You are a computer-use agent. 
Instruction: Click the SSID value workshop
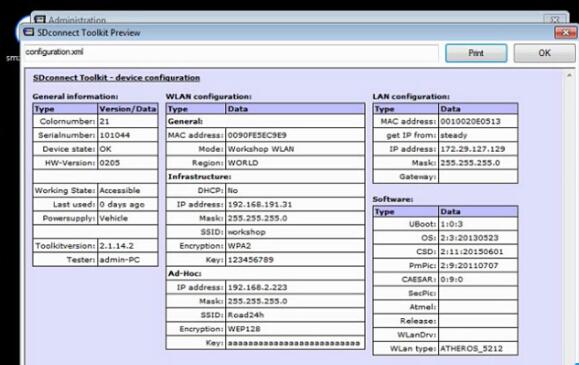(x=246, y=232)
